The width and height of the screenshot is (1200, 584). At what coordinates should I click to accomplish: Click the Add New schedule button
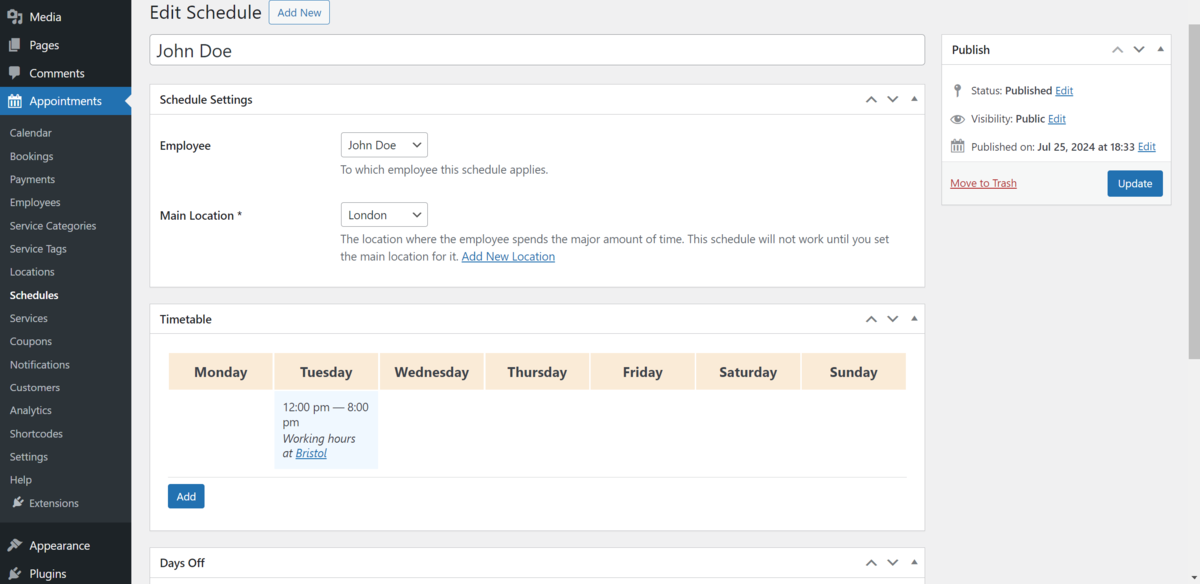click(299, 12)
